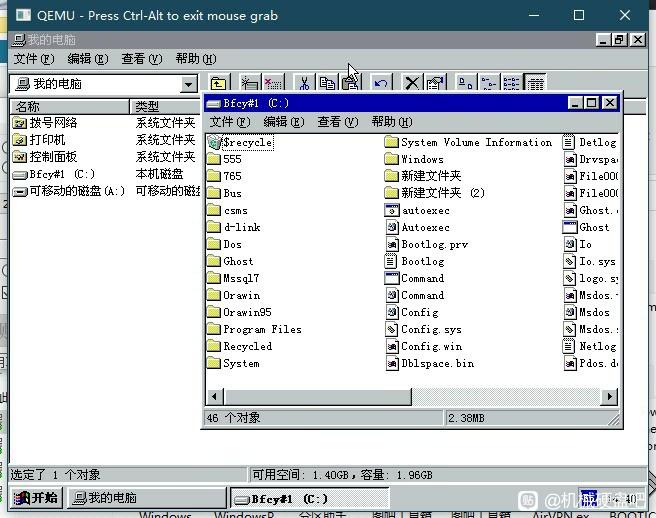Select the Pdos.d file
The image size is (656, 518).
(590, 363)
